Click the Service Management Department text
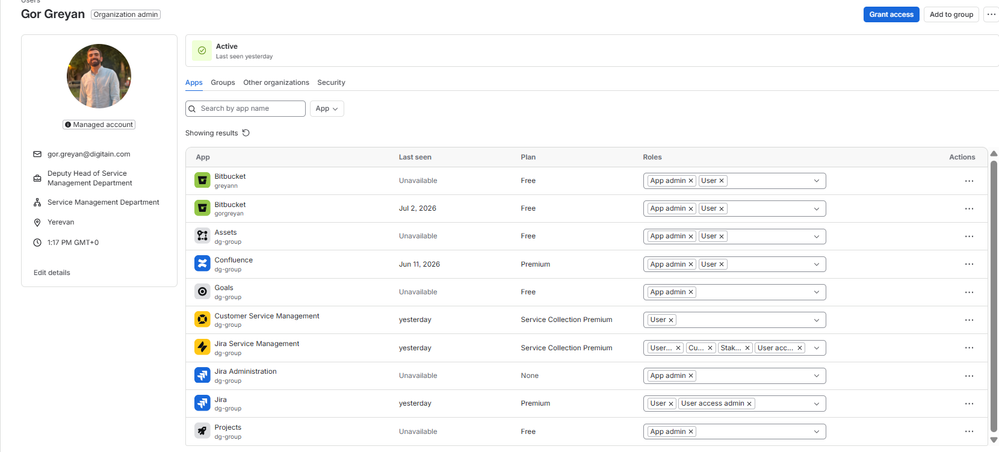Image resolution: width=999 pixels, height=452 pixels. pos(103,202)
